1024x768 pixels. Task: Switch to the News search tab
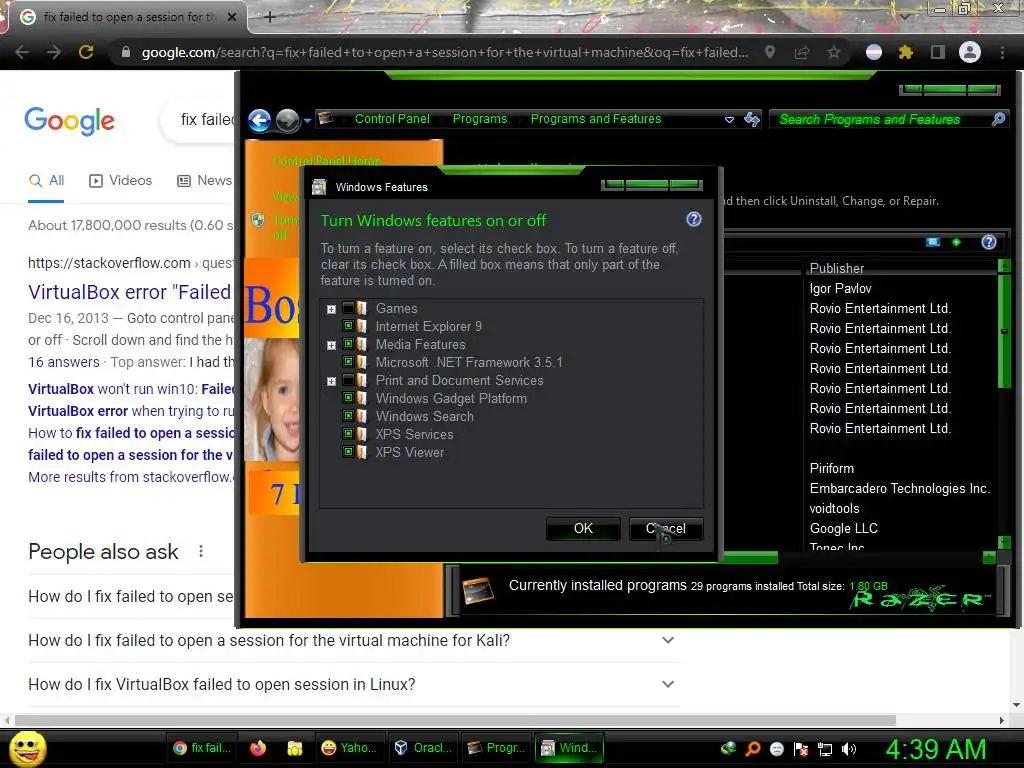204,180
